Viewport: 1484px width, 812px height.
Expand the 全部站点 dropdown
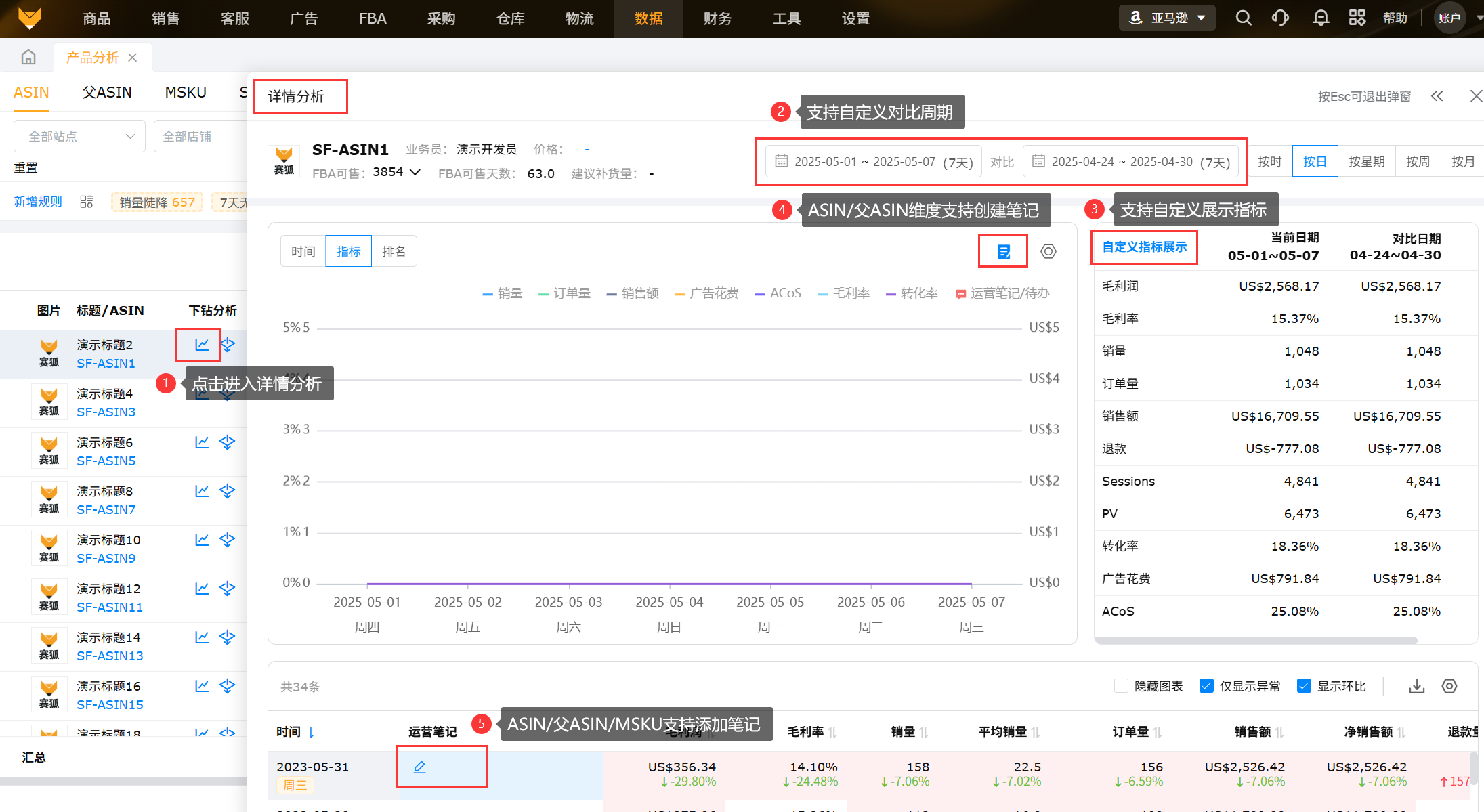click(x=80, y=137)
